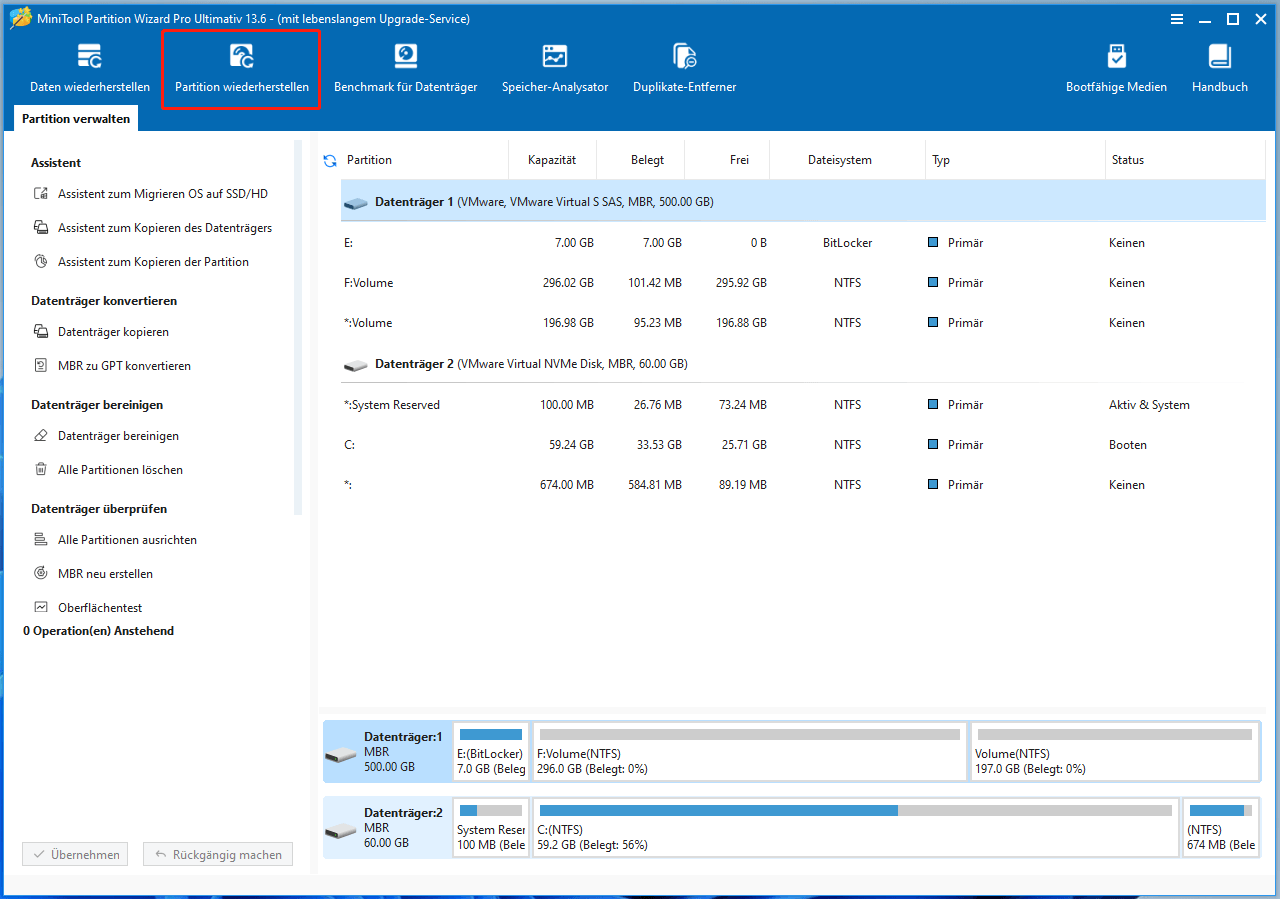The height and width of the screenshot is (899, 1280).
Task: Open the Duplikate-Entferner
Action: 684,66
